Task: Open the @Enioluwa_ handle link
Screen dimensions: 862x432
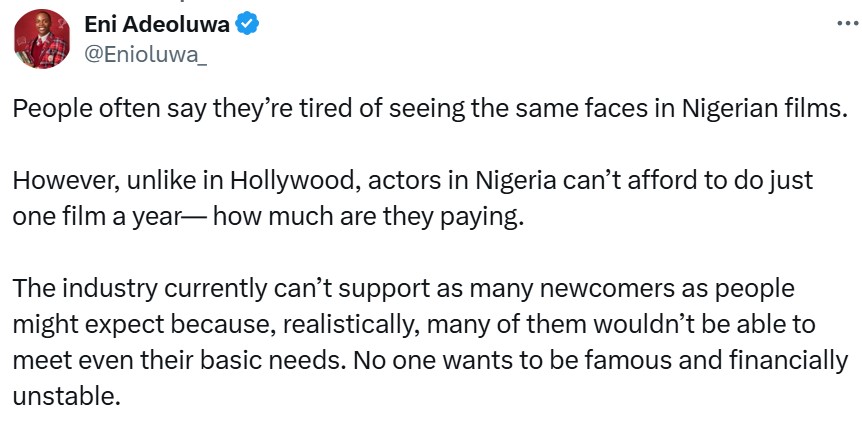Action: coord(146,55)
